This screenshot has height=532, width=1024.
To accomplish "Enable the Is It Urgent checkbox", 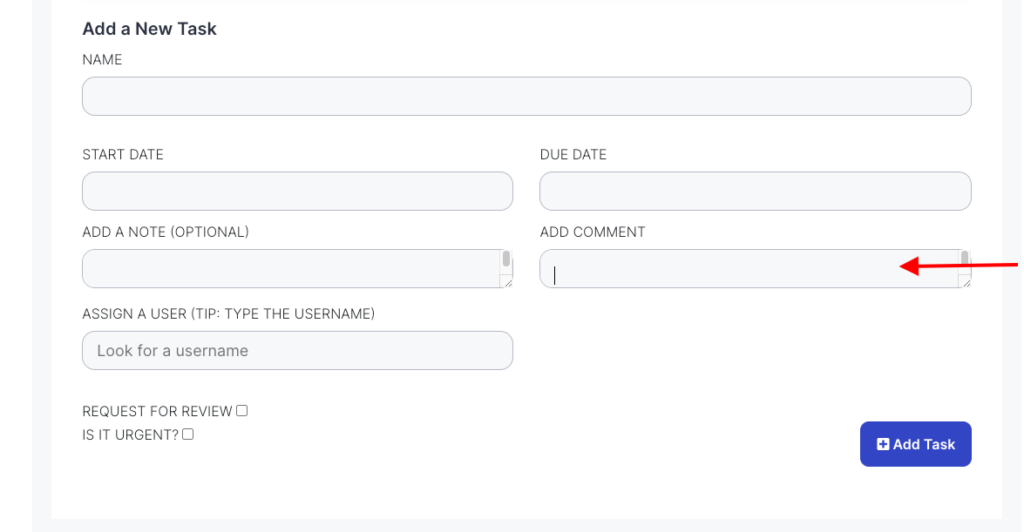I will click(188, 434).
